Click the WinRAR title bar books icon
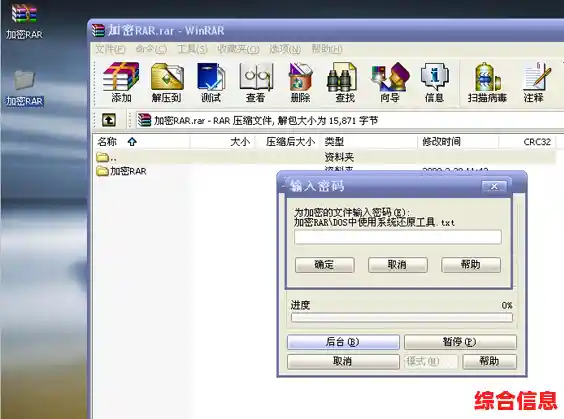This screenshot has height=419, width=564. tap(98, 30)
